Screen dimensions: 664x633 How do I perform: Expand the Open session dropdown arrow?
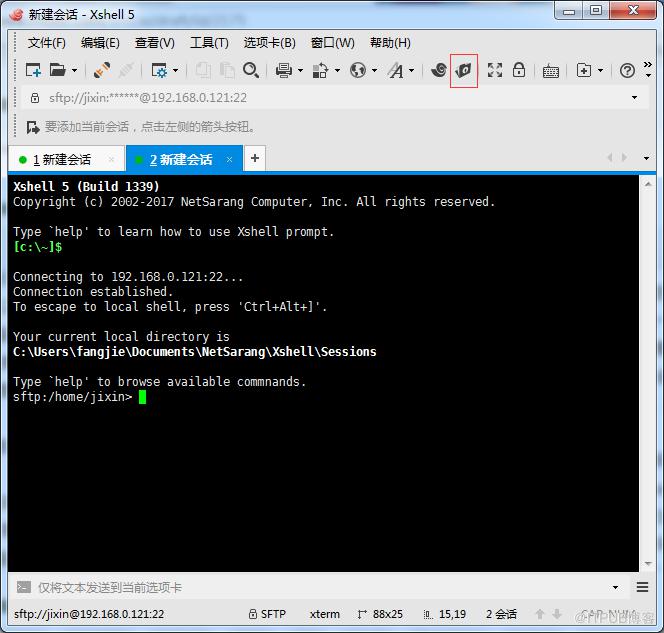[x=75, y=70]
